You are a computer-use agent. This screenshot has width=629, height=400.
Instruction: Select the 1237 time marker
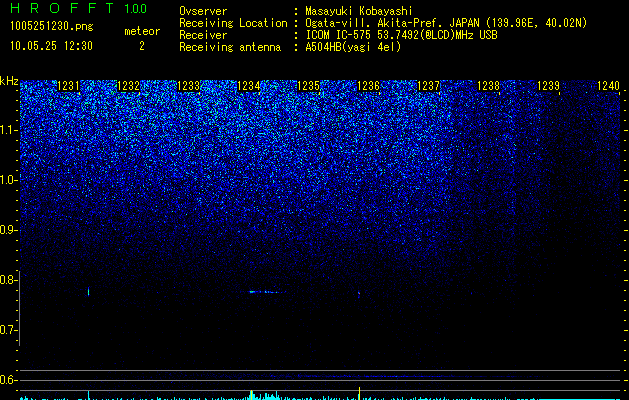tap(428, 86)
